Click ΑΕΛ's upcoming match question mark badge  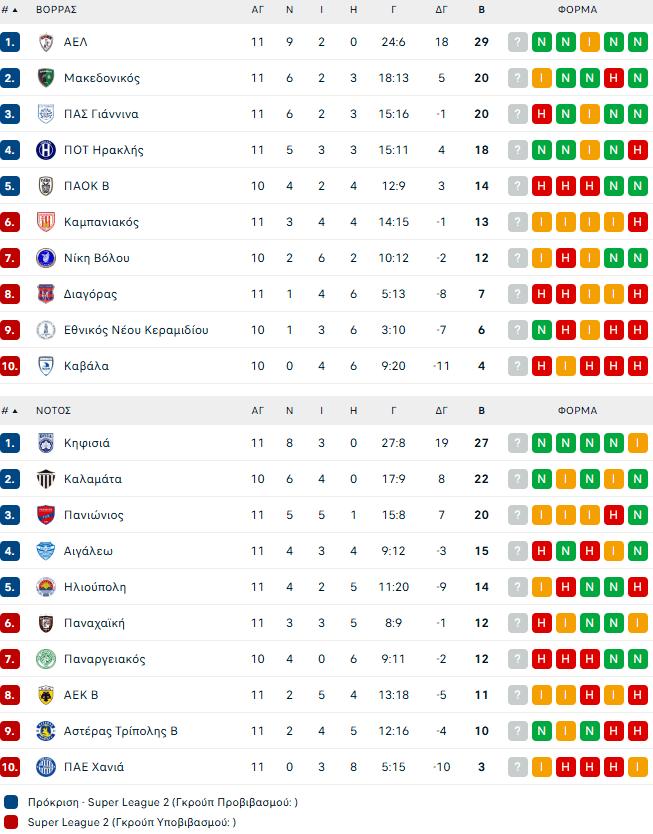point(517,42)
